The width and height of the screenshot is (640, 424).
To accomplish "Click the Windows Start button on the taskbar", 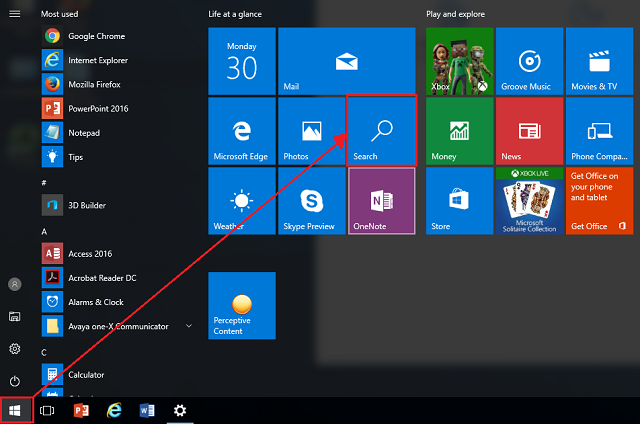I will pos(15,411).
